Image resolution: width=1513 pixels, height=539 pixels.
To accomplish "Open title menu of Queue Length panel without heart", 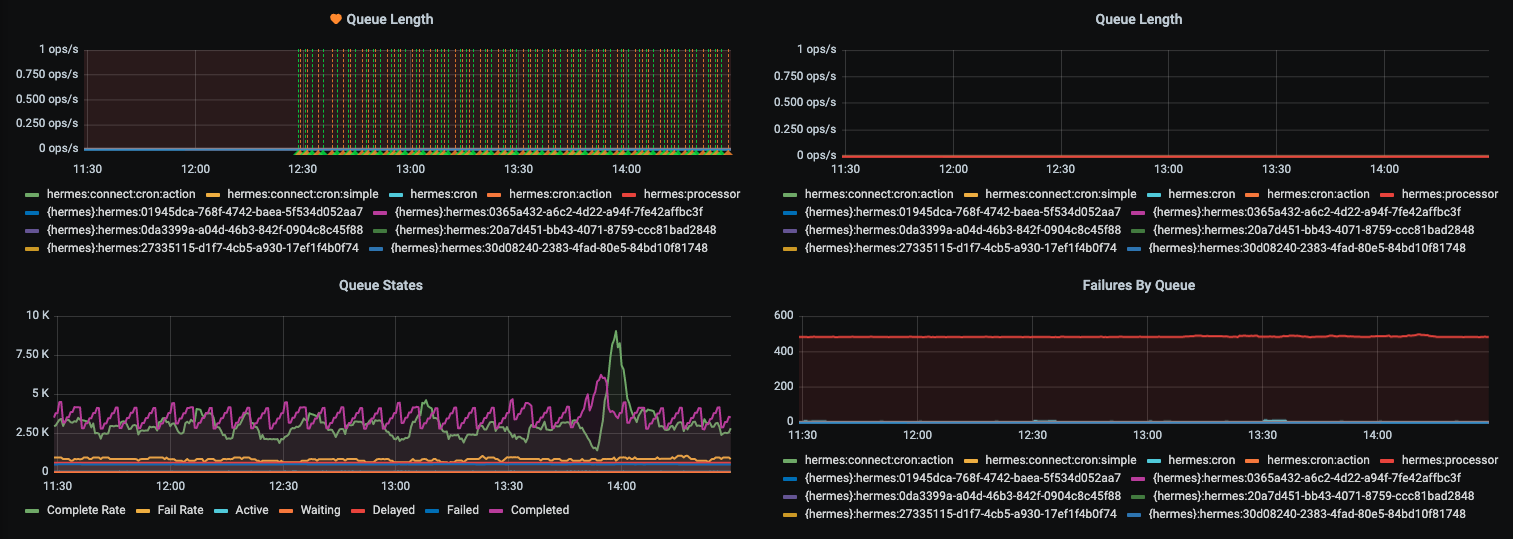I will click(x=1138, y=19).
